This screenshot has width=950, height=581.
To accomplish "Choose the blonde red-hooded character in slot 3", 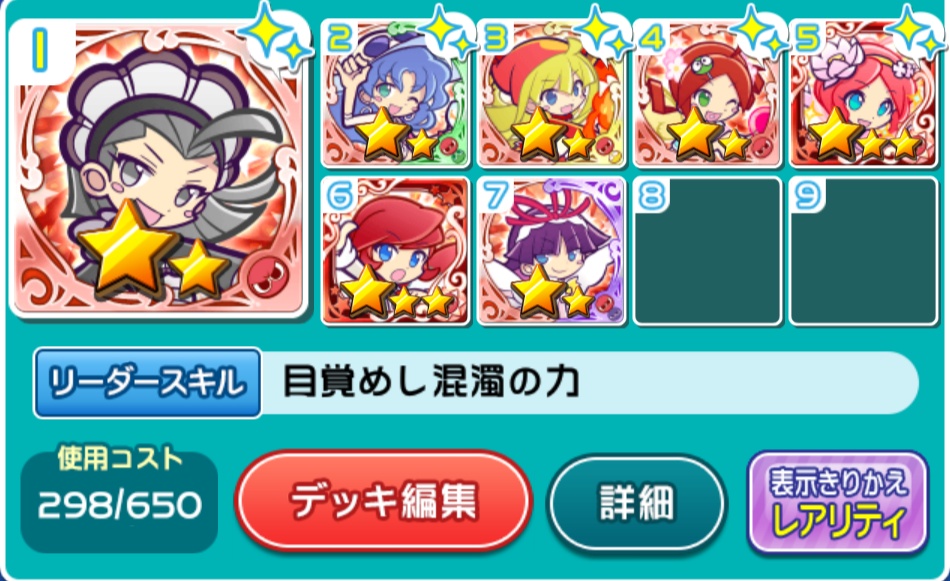I will click(551, 93).
